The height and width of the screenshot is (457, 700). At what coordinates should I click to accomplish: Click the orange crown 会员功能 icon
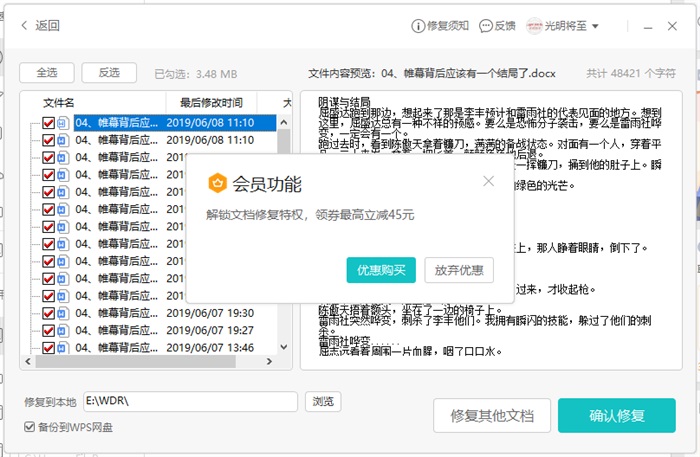pyautogui.click(x=217, y=183)
